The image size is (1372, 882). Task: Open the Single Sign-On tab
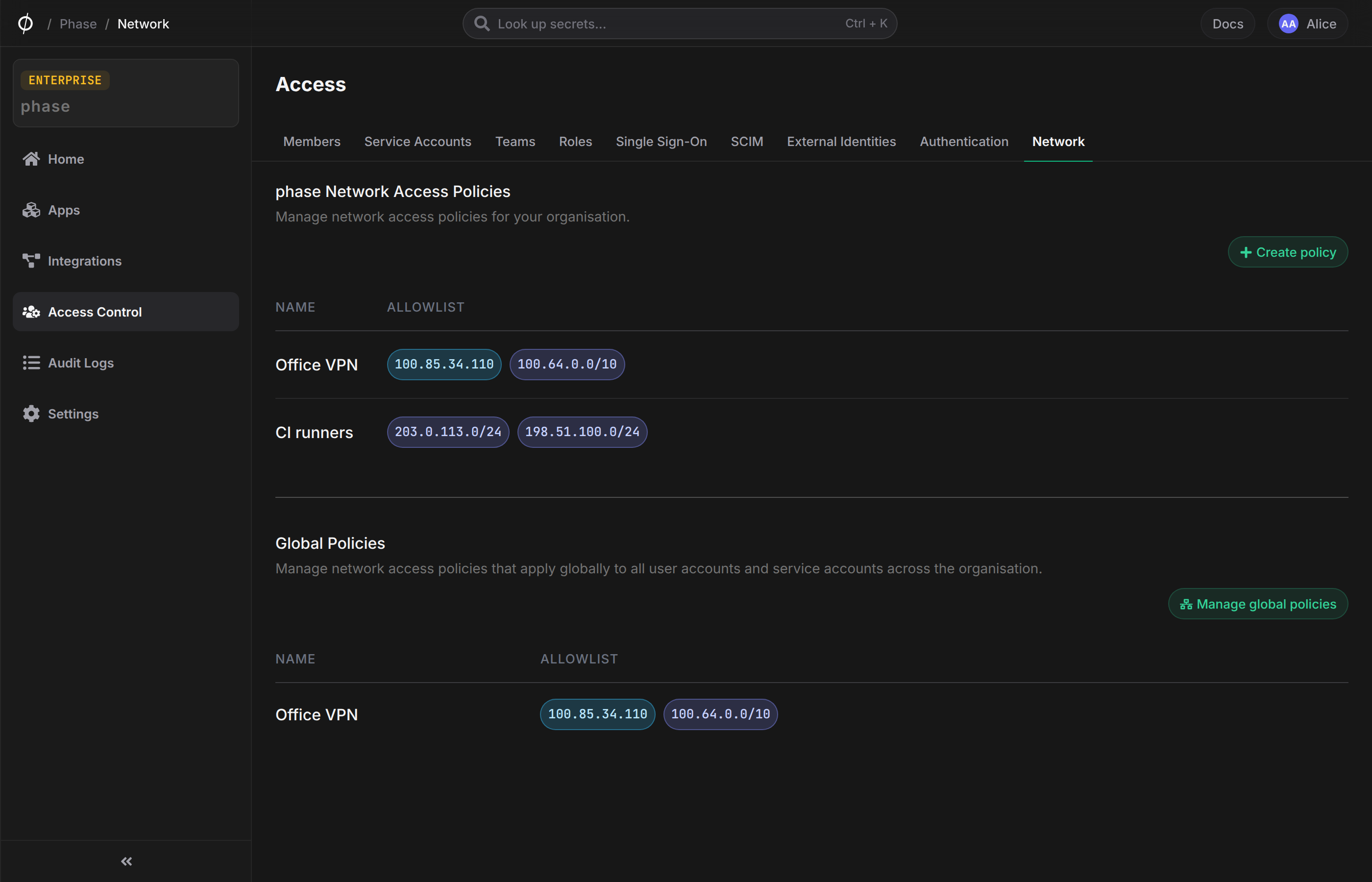(661, 142)
